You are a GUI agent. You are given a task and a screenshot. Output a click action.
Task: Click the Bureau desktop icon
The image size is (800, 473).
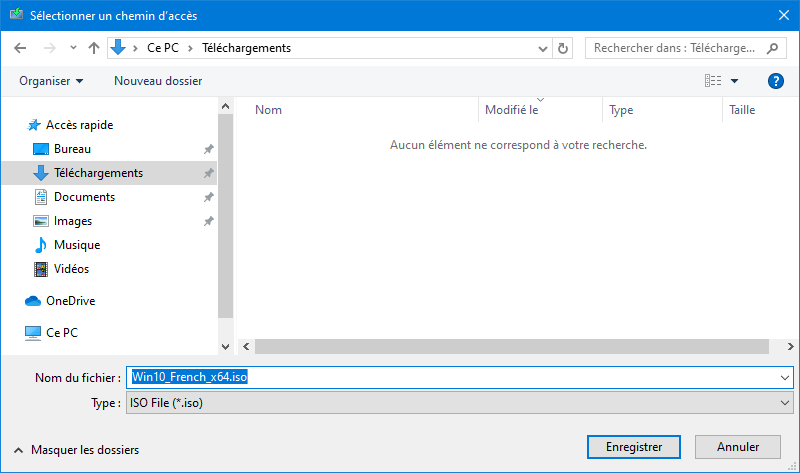[41, 149]
